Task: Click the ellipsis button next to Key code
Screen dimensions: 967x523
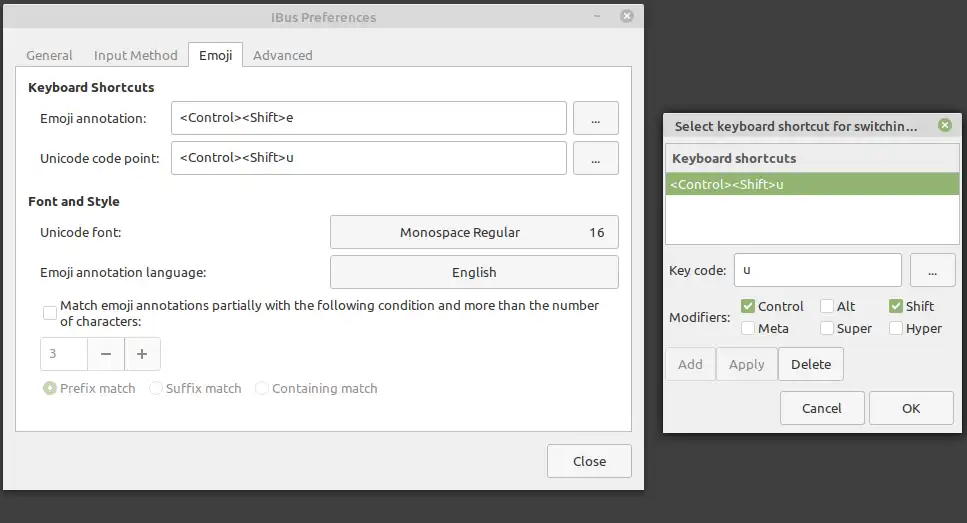Action: point(932,270)
